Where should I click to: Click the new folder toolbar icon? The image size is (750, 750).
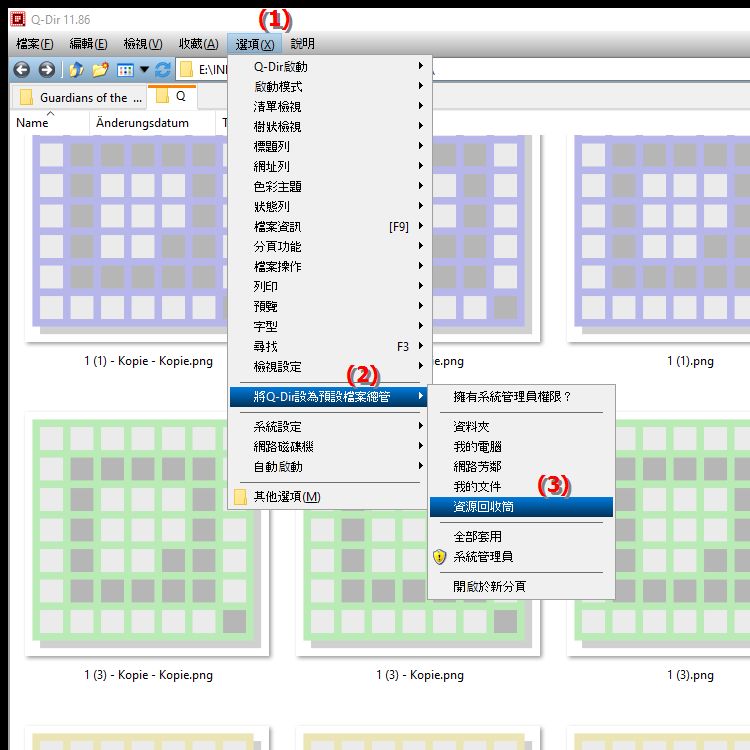(x=100, y=70)
